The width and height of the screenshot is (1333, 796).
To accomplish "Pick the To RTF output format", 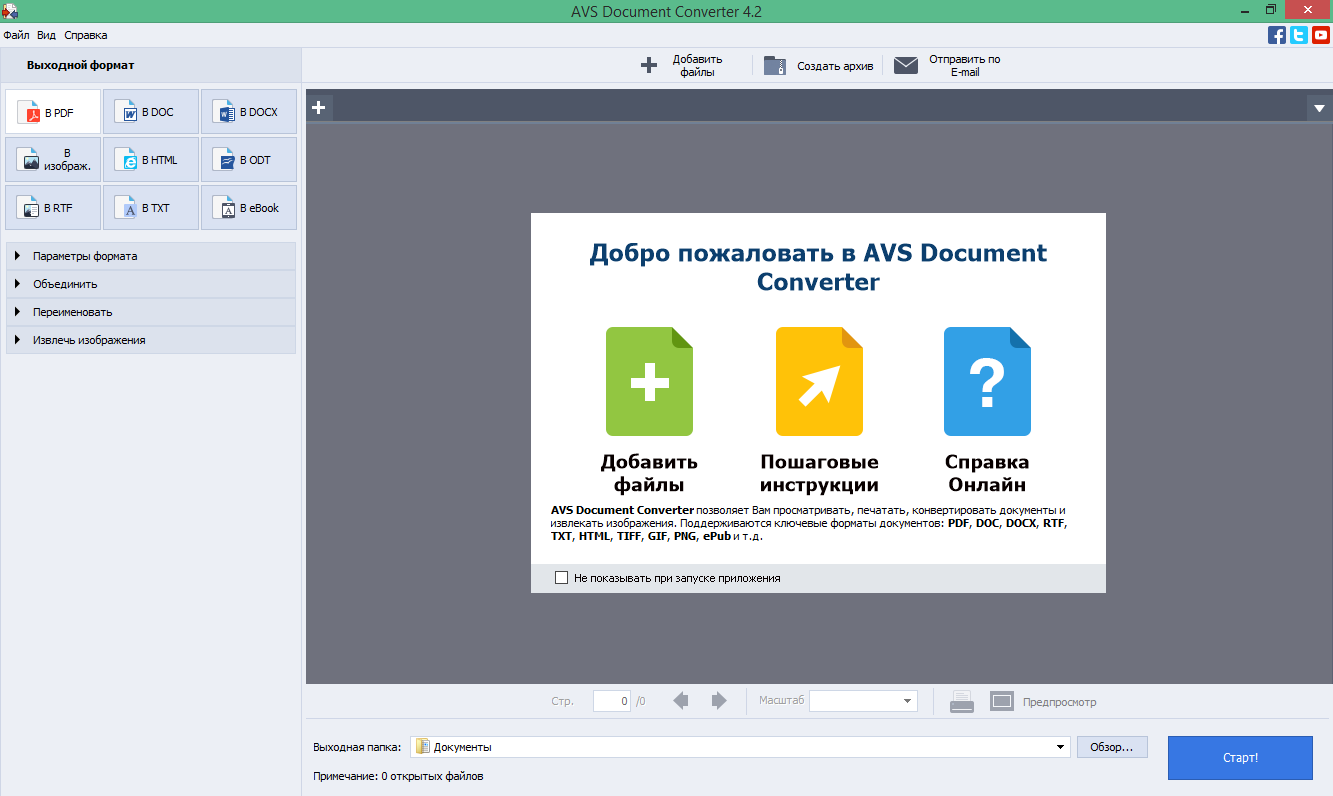I will click(52, 208).
